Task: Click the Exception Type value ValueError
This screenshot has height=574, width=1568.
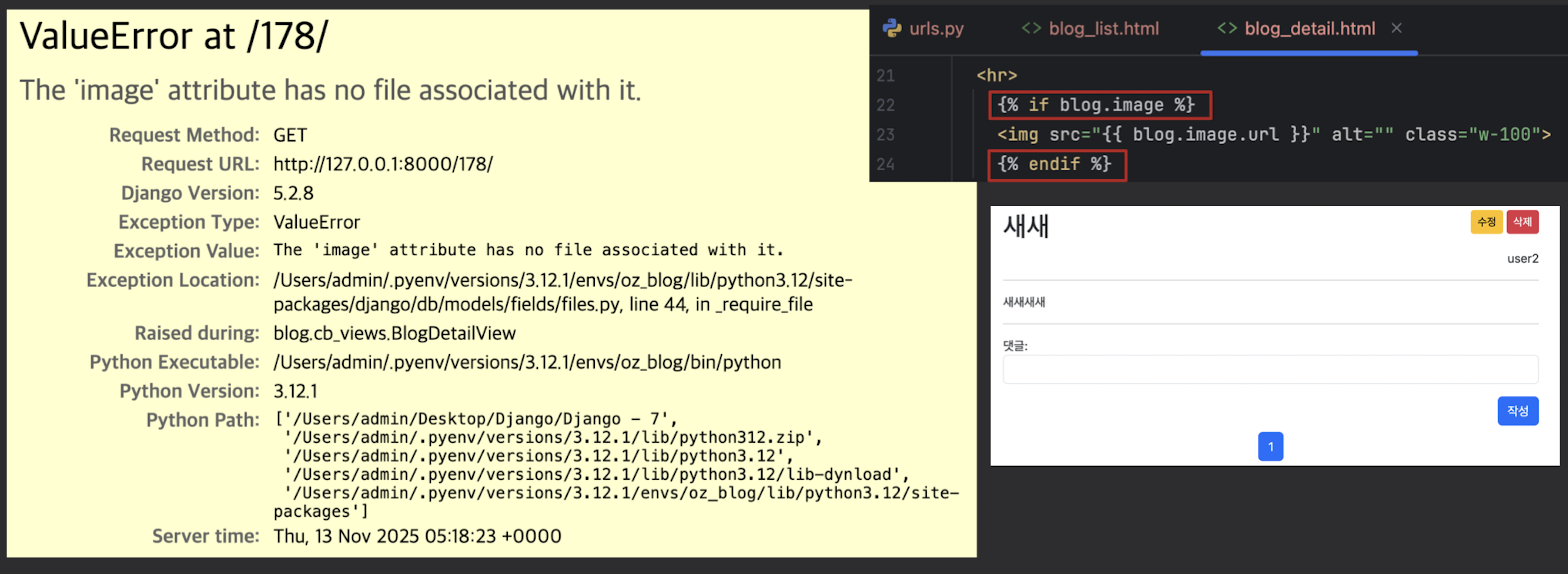Action: [x=317, y=221]
